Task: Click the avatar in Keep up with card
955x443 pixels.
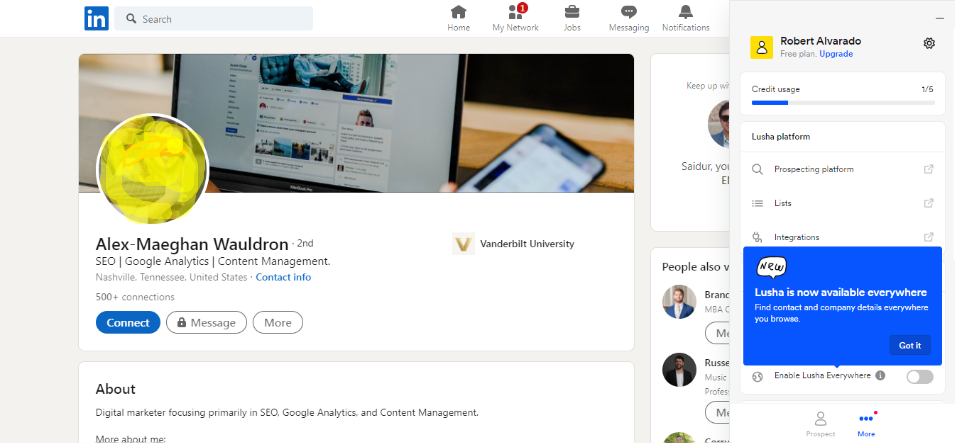Action: 719,124
